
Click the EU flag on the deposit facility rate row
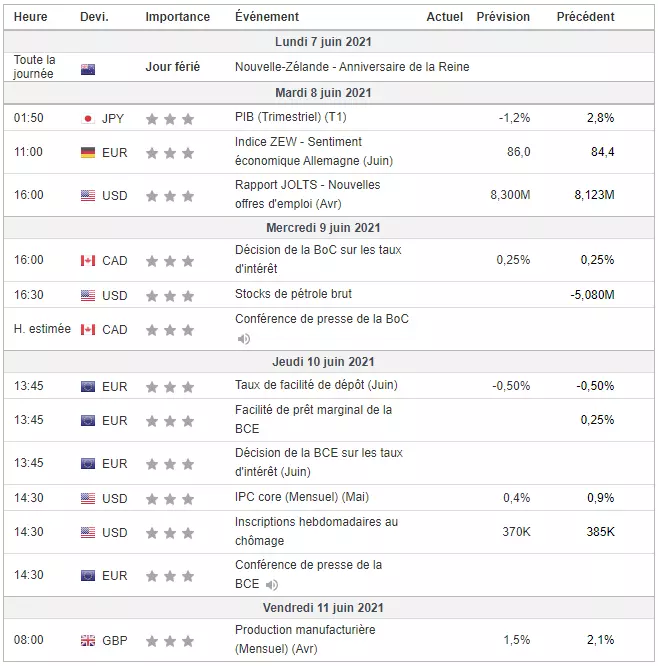click(x=88, y=387)
